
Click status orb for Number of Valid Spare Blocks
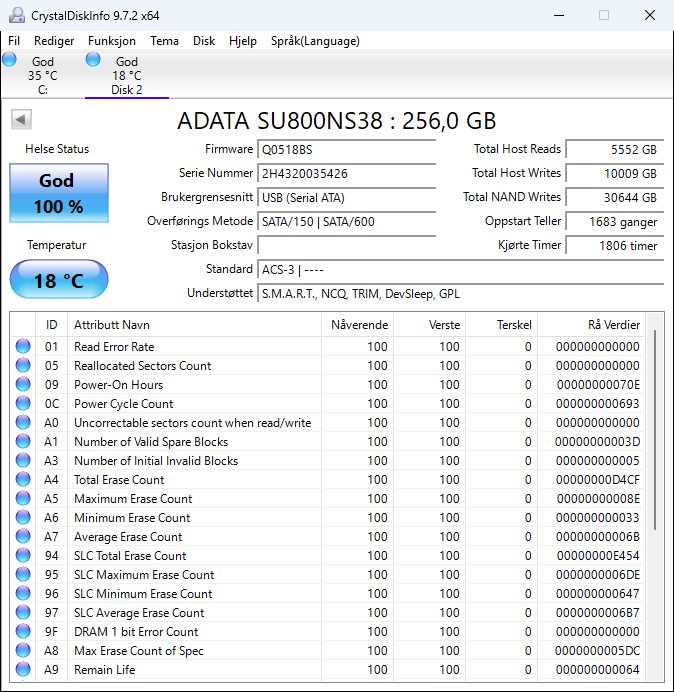pos(23,441)
